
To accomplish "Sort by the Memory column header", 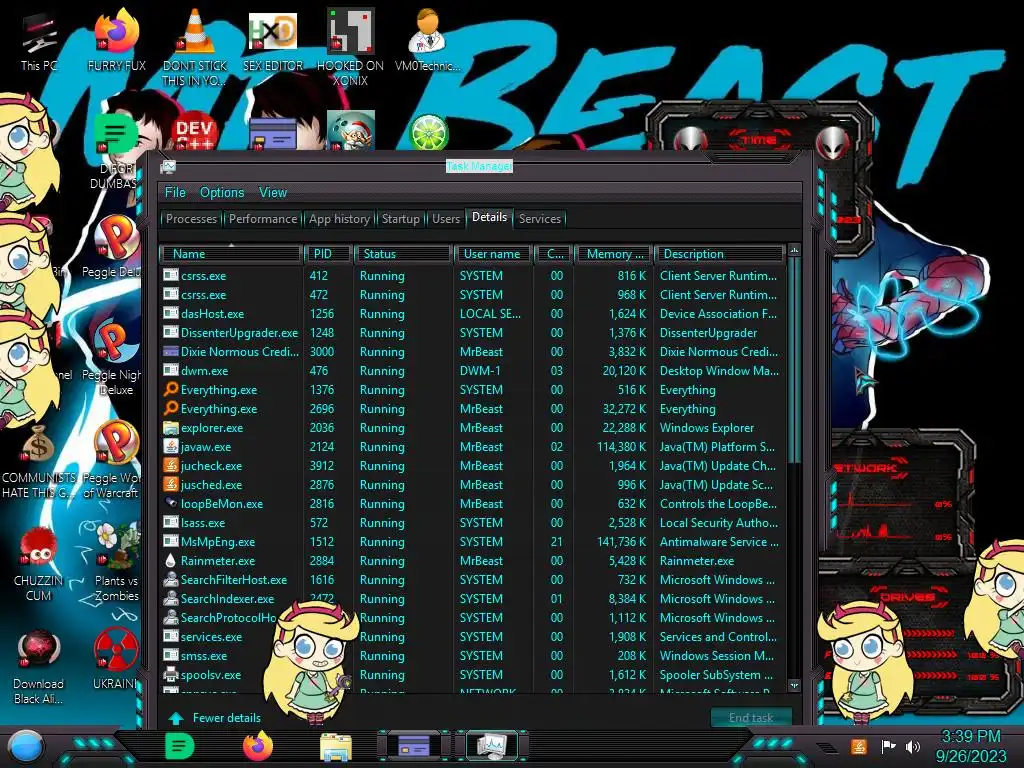I will [x=613, y=253].
